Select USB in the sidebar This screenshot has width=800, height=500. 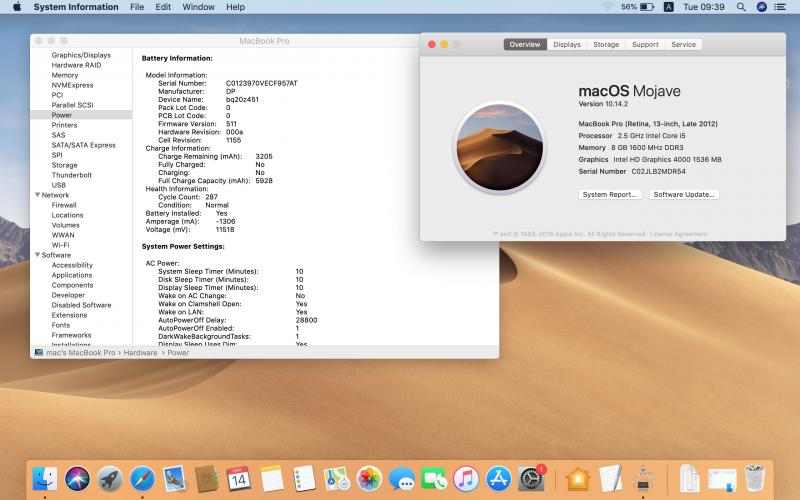59,185
